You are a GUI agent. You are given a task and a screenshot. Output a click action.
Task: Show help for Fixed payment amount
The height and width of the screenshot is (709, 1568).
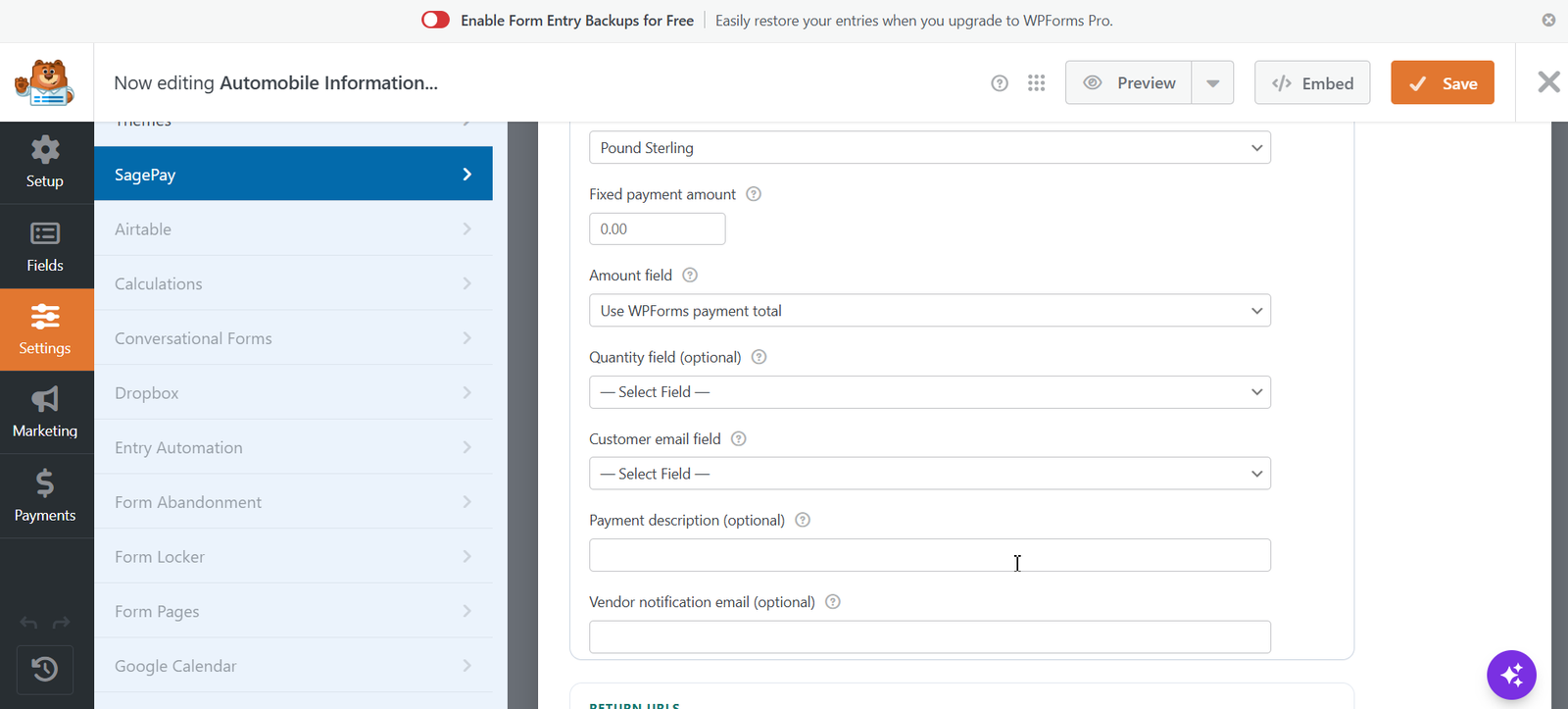tap(754, 194)
